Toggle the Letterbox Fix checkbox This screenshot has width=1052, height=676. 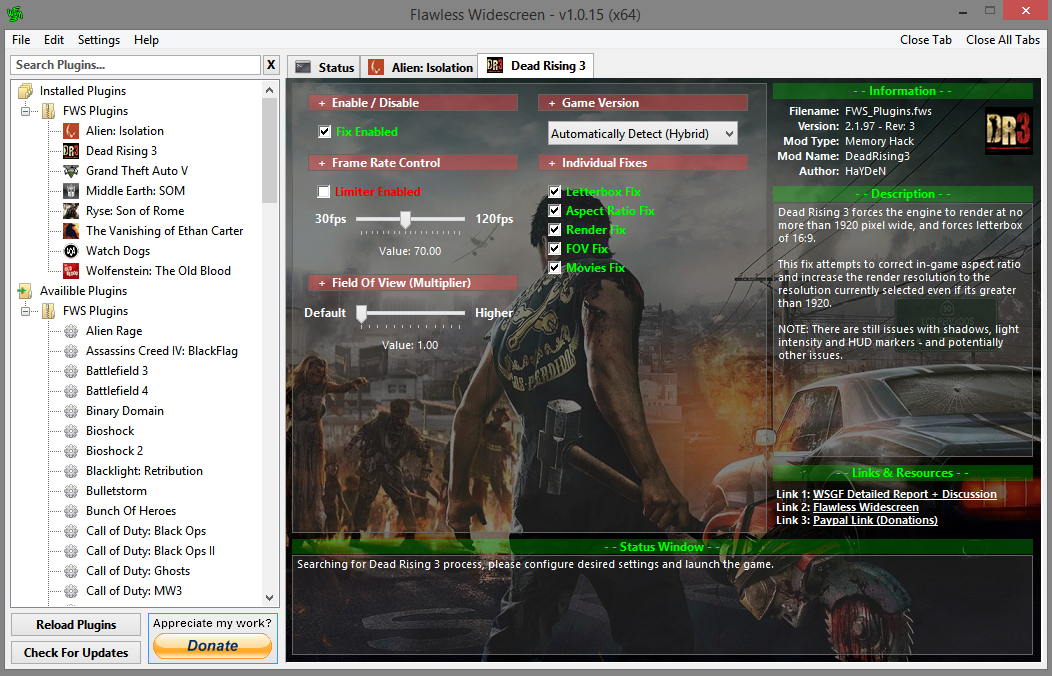(x=554, y=192)
